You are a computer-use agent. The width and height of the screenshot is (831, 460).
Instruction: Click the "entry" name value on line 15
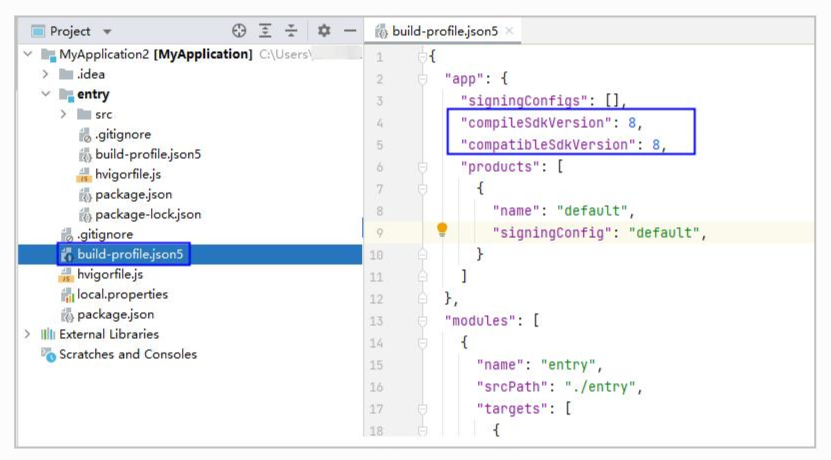pyautogui.click(x=568, y=365)
